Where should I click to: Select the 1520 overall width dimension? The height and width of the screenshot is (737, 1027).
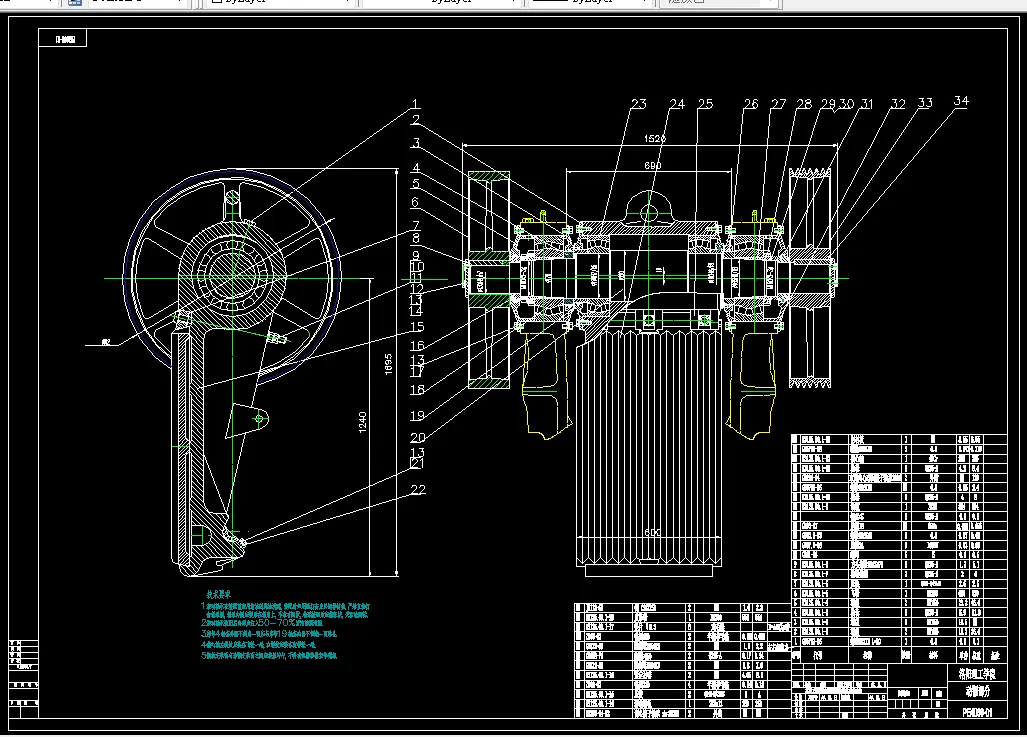pos(655,138)
